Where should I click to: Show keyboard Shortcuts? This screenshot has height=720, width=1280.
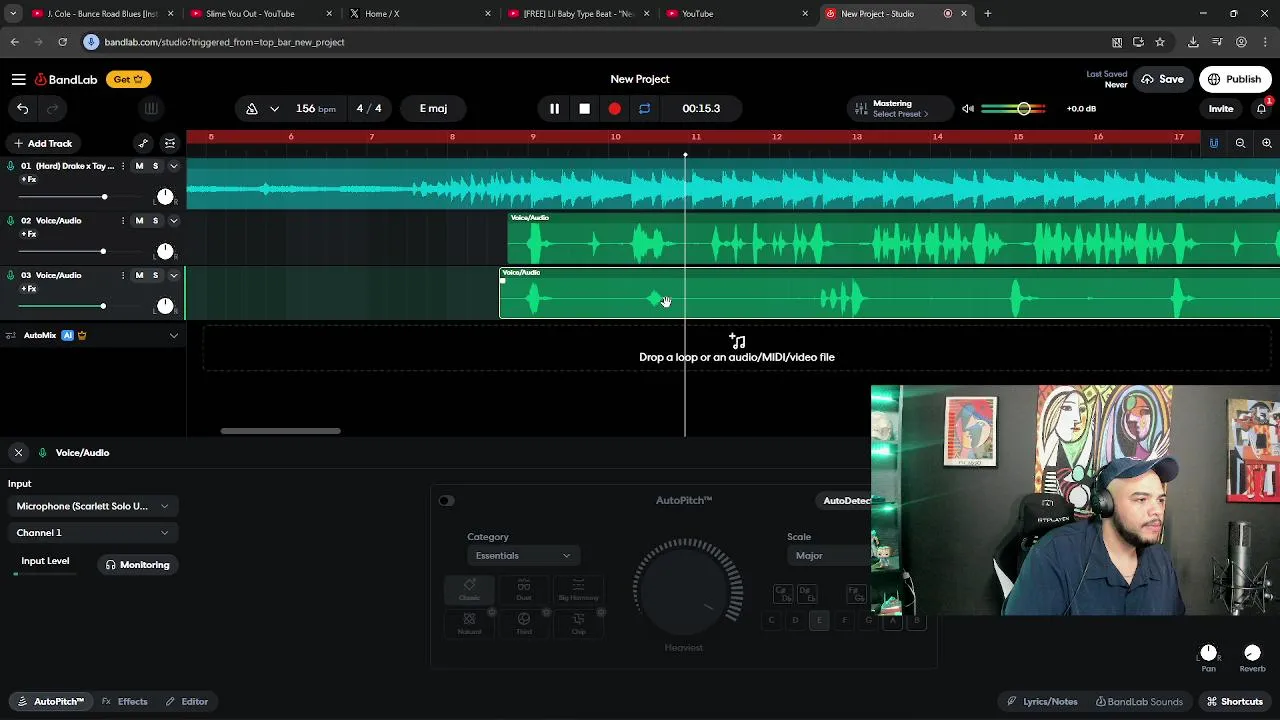tap(1235, 702)
